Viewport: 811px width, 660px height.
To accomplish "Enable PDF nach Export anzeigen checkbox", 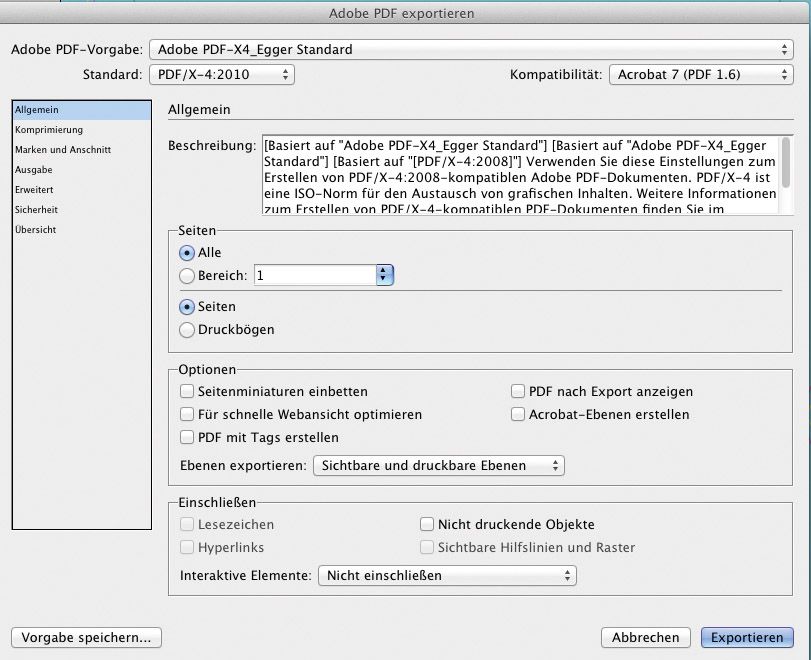I will pyautogui.click(x=518, y=391).
